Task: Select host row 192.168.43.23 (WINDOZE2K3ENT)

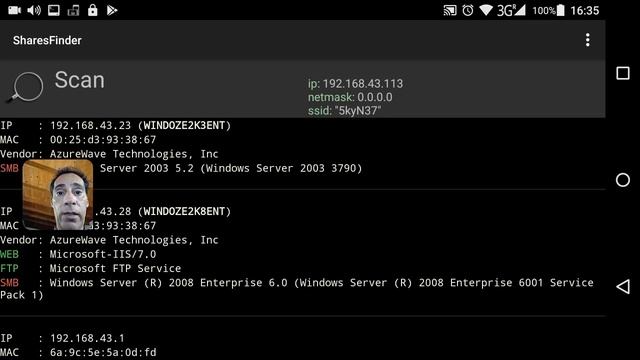Action: 116,125
